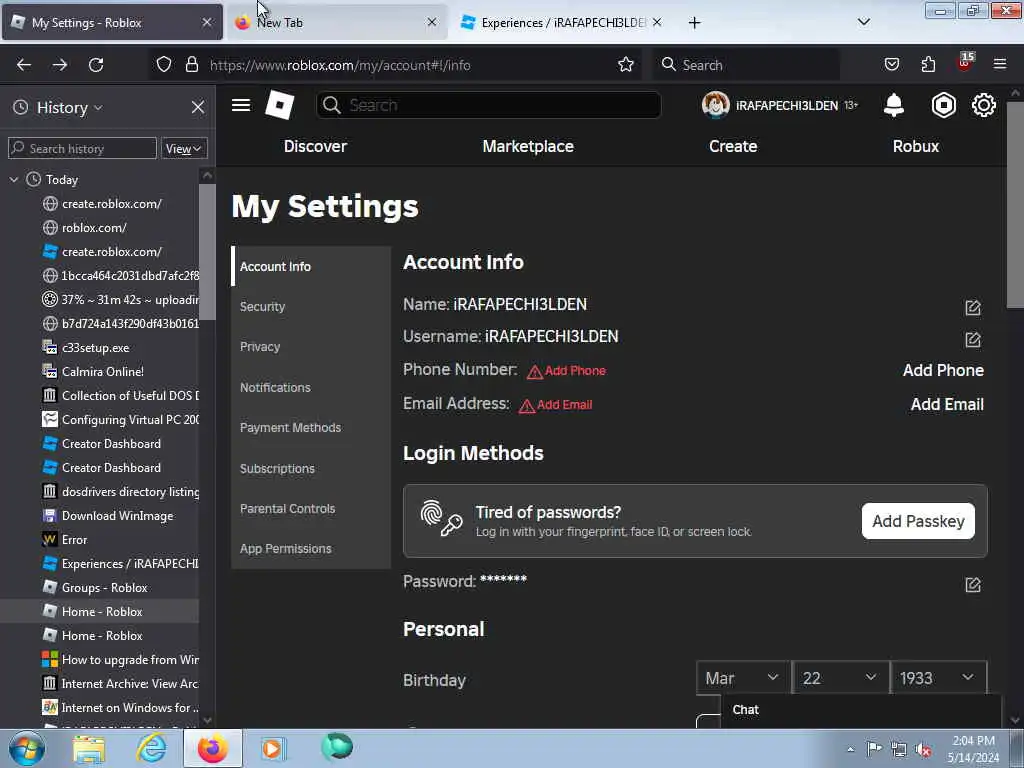Open the birthday month dropdown
The image size is (1024, 768).
pos(743,678)
